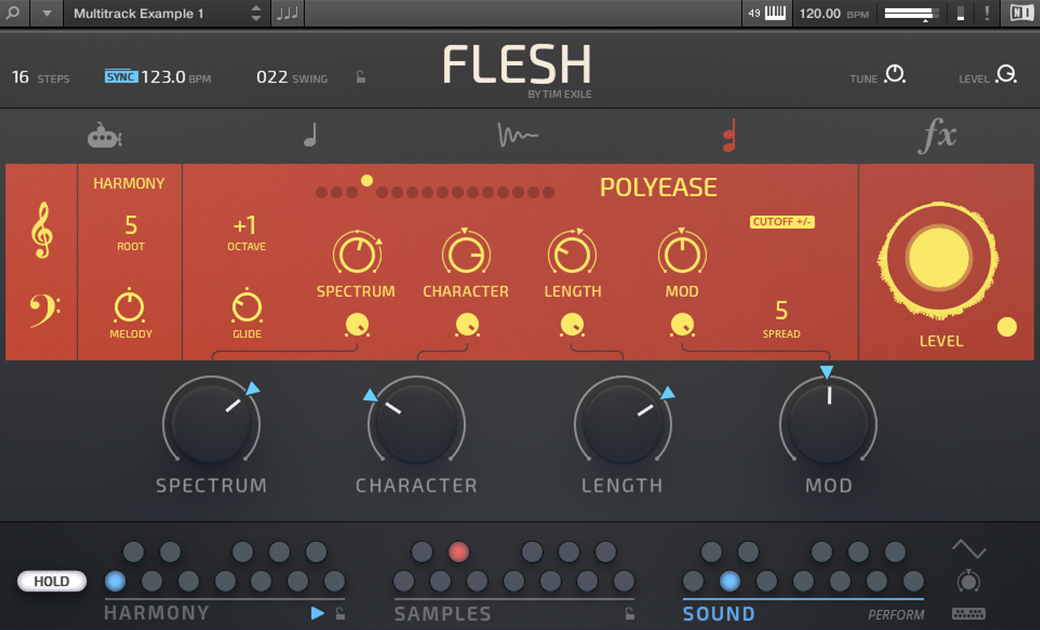This screenshot has height=630, width=1040.
Task: Open the Multitrack Example 1 preset name field
Action: point(139,13)
